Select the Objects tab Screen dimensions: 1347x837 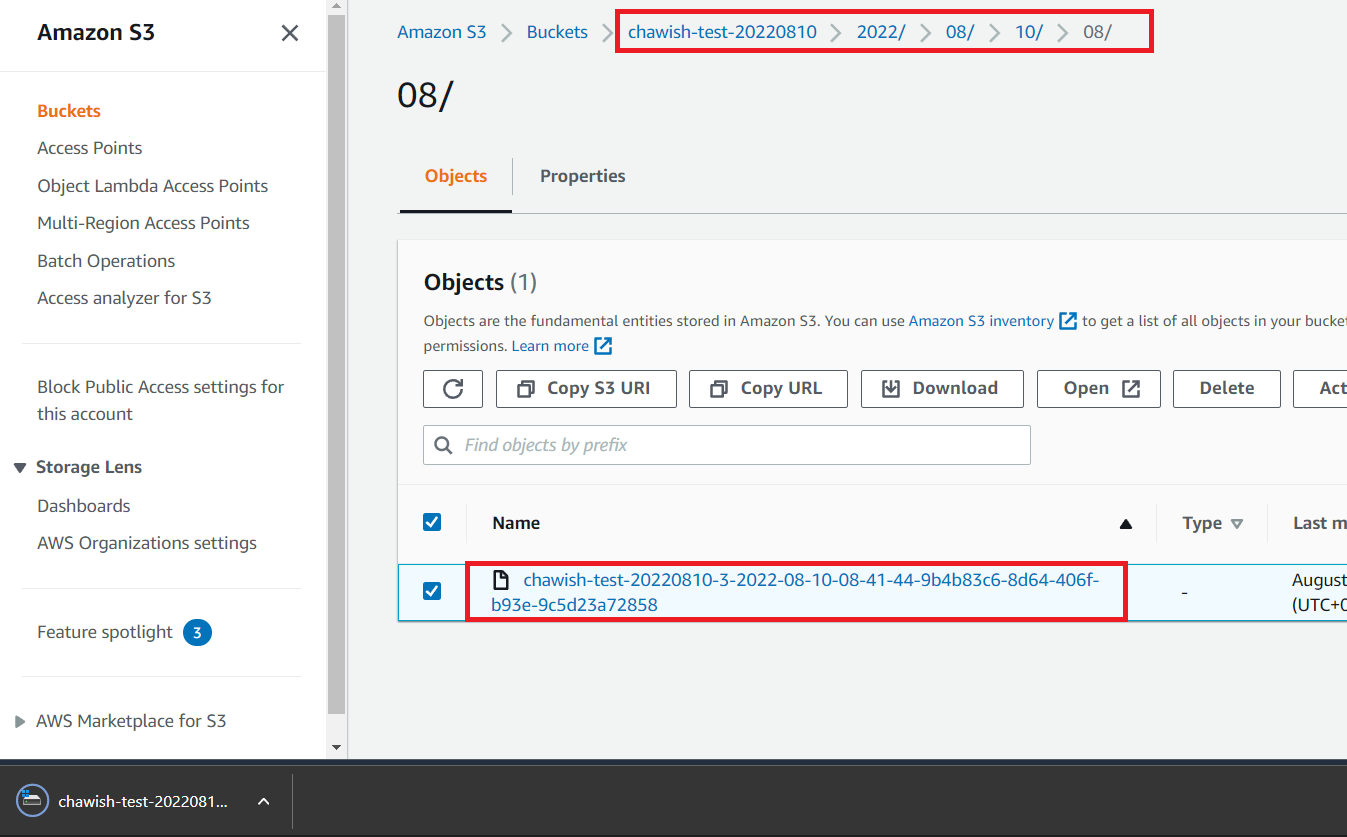(455, 175)
